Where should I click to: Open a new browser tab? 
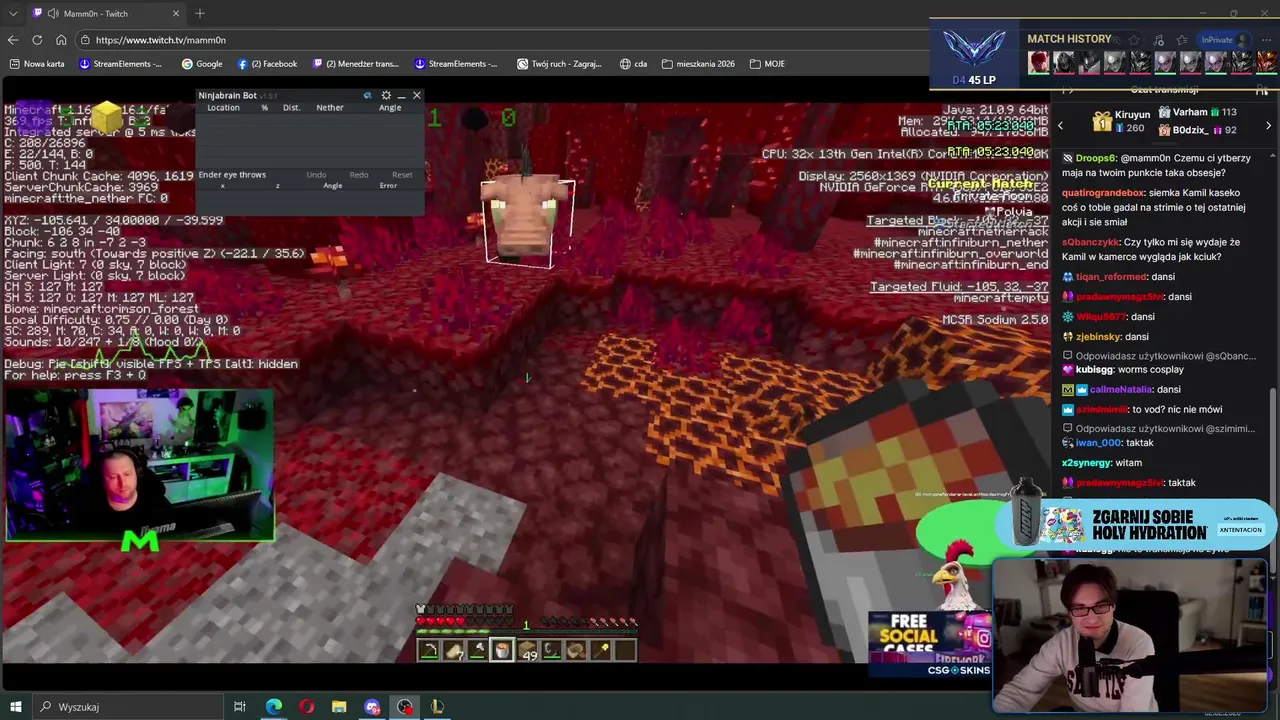pyautogui.click(x=200, y=14)
